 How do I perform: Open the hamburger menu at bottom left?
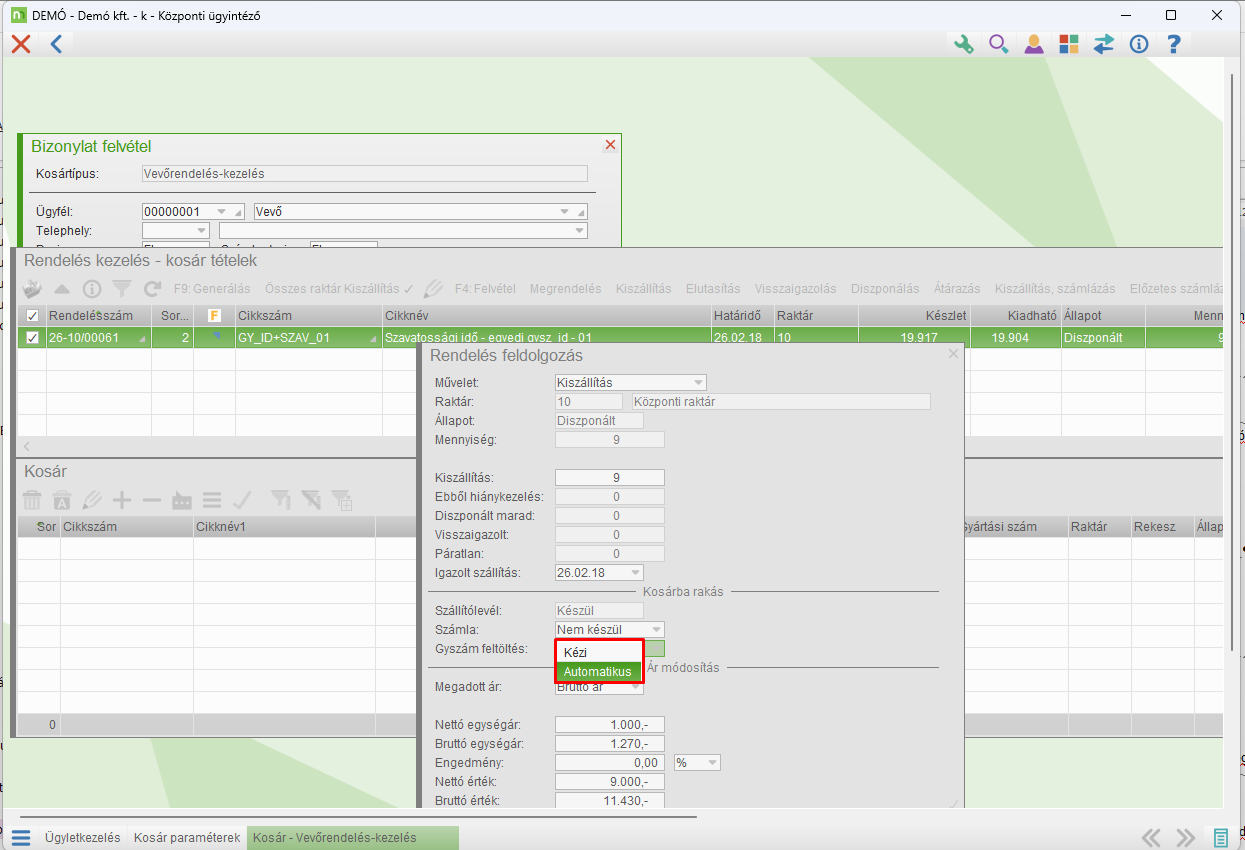point(21,838)
